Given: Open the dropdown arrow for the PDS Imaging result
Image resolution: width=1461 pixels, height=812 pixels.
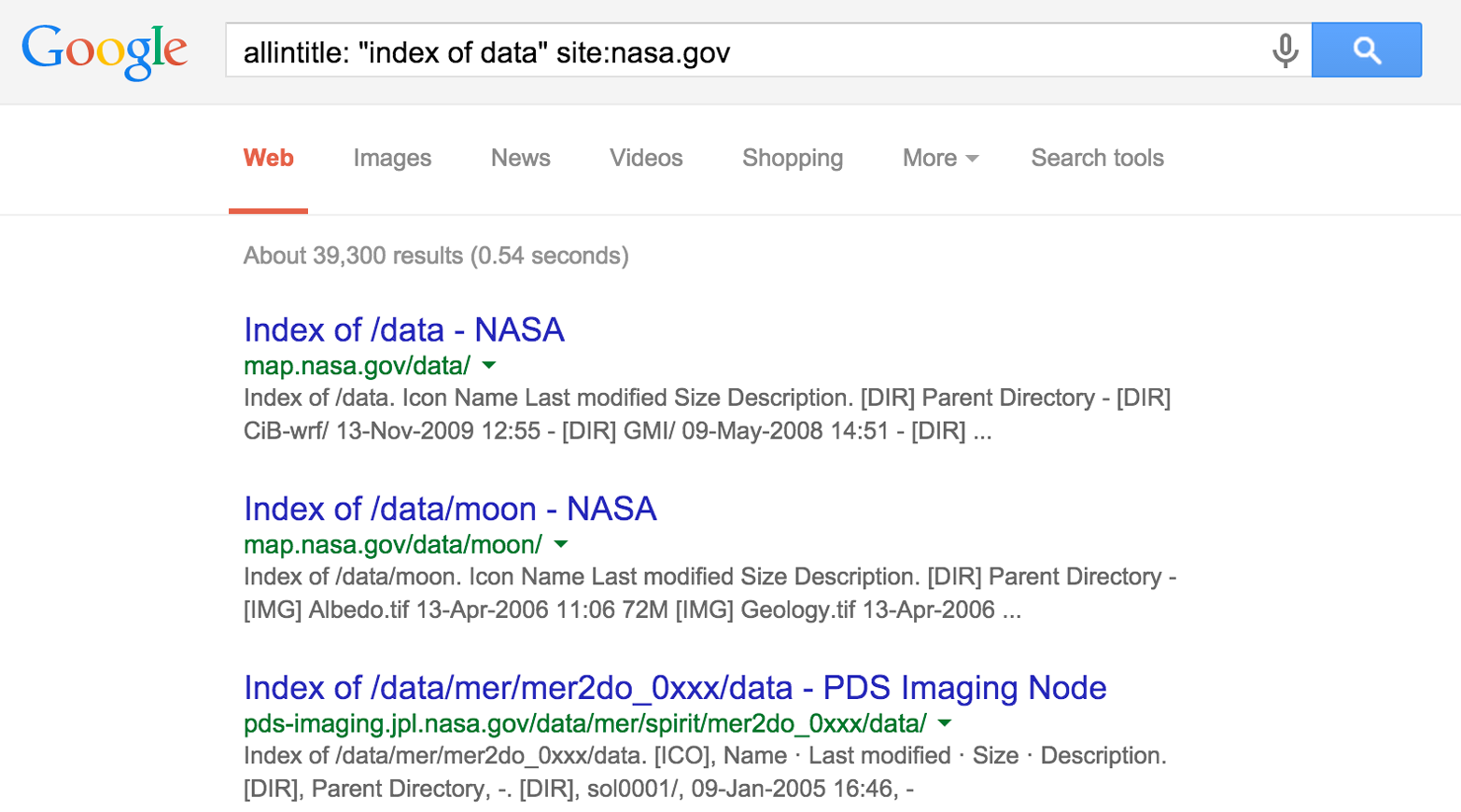Looking at the screenshot, I should coord(943,724).
